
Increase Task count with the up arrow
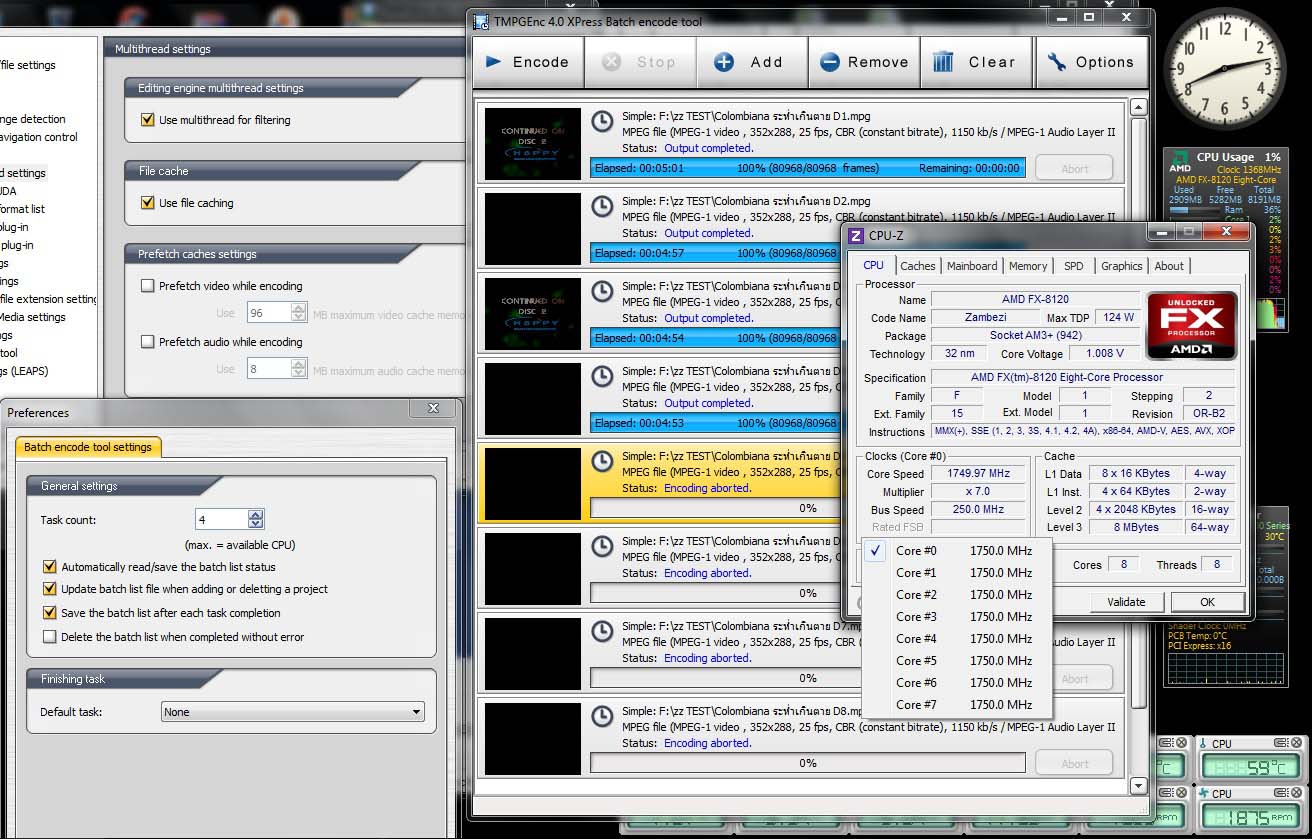pyautogui.click(x=256, y=515)
